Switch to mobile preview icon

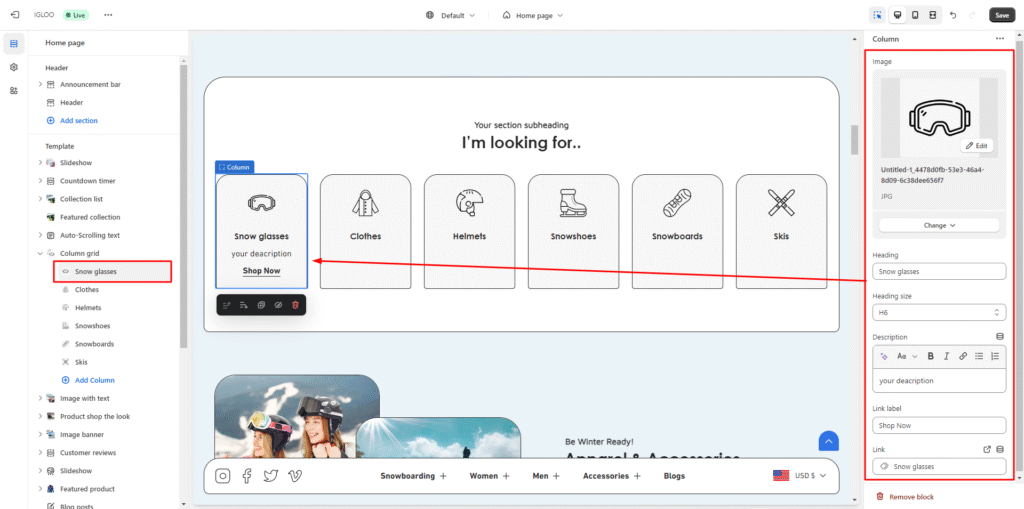[914, 15]
